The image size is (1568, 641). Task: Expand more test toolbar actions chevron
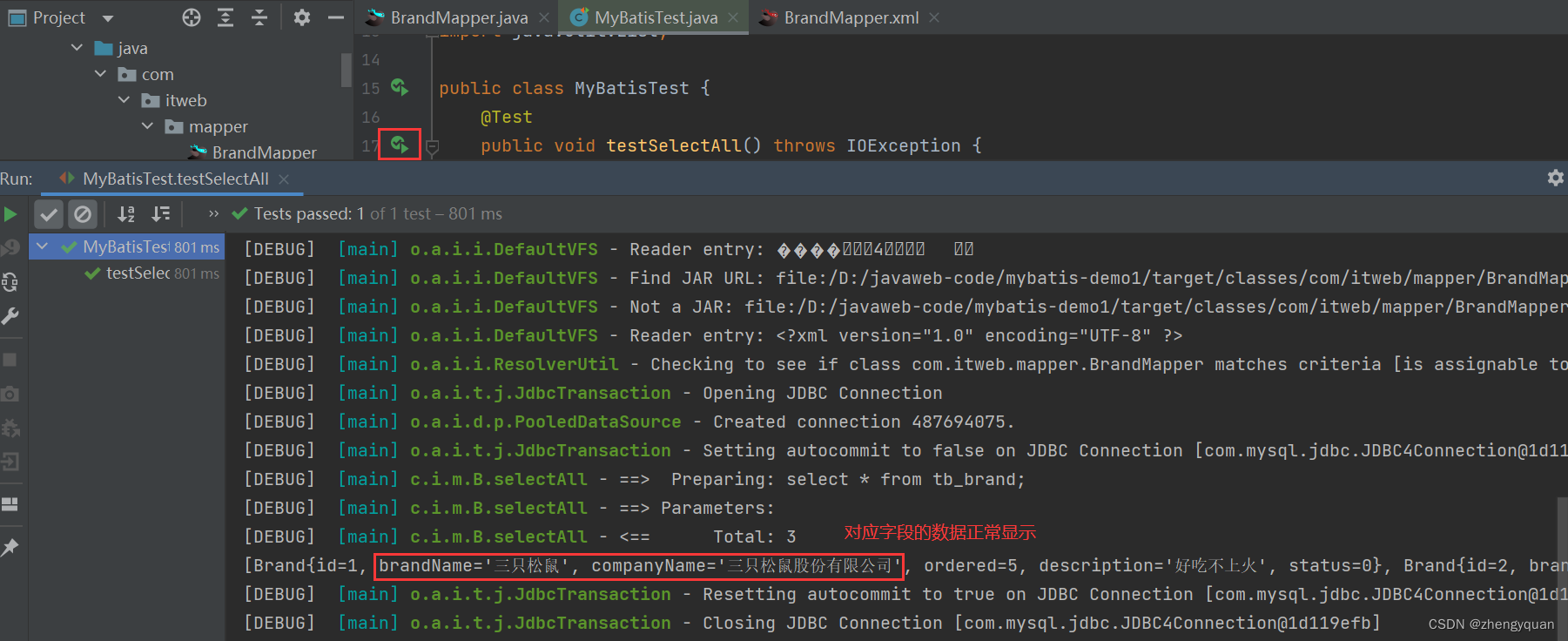(214, 213)
